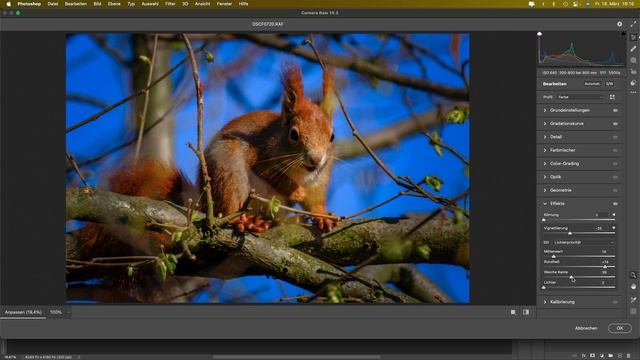Screen dimensions: 640x360
Task: Toggle Effekte panel visibility eye
Action: [615, 204]
